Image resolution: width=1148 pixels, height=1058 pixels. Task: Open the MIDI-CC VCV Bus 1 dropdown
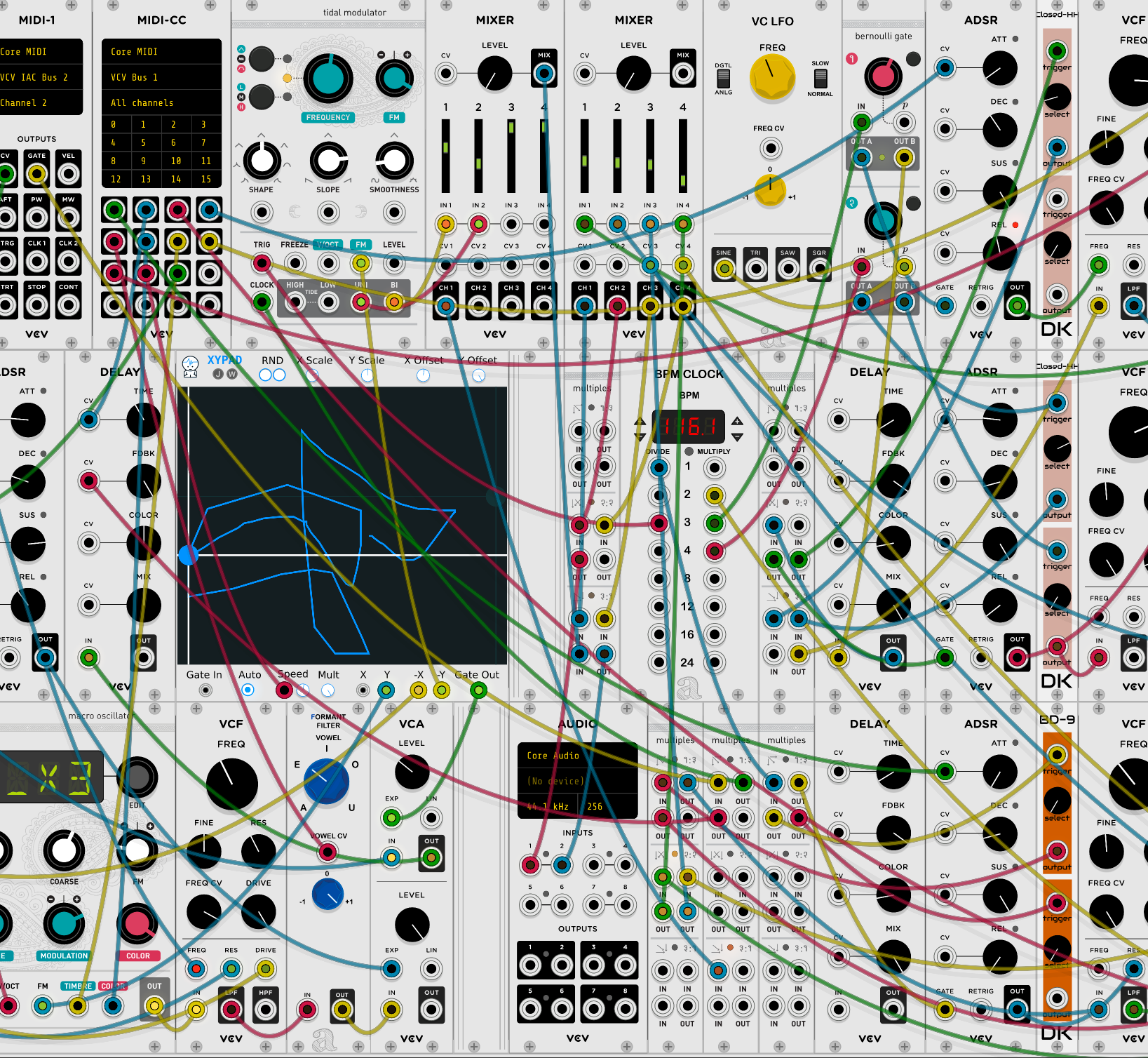(x=161, y=77)
